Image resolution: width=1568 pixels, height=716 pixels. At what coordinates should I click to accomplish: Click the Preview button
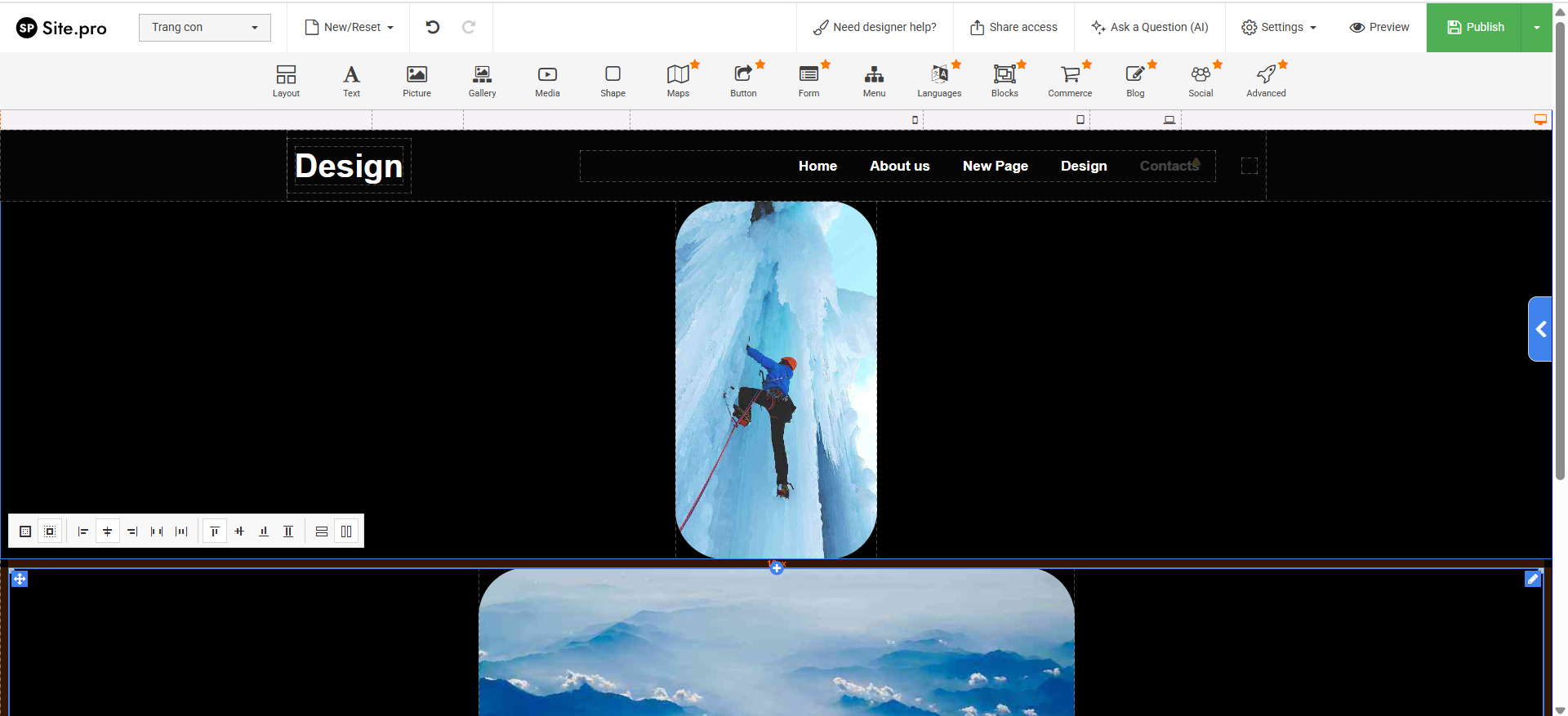pyautogui.click(x=1379, y=27)
